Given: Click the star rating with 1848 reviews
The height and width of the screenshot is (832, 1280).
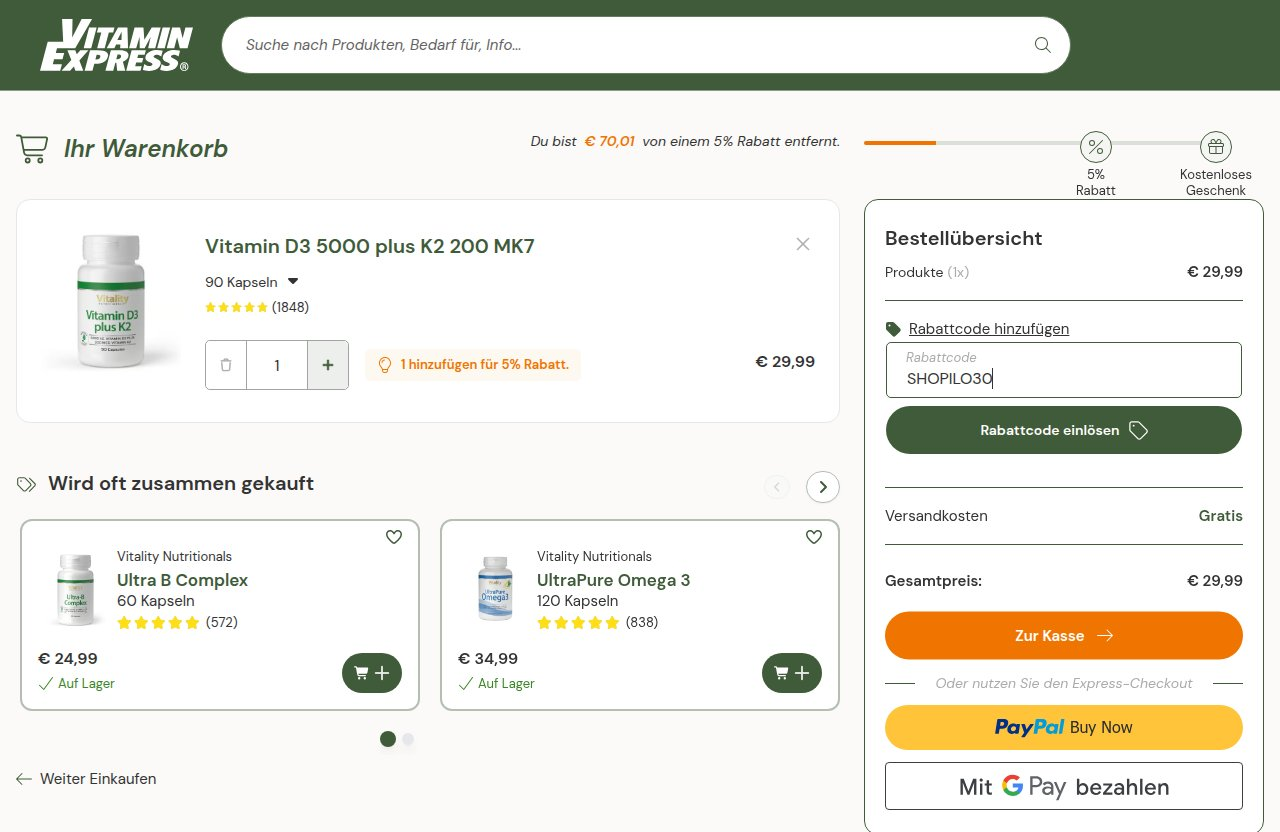Looking at the screenshot, I should point(257,307).
